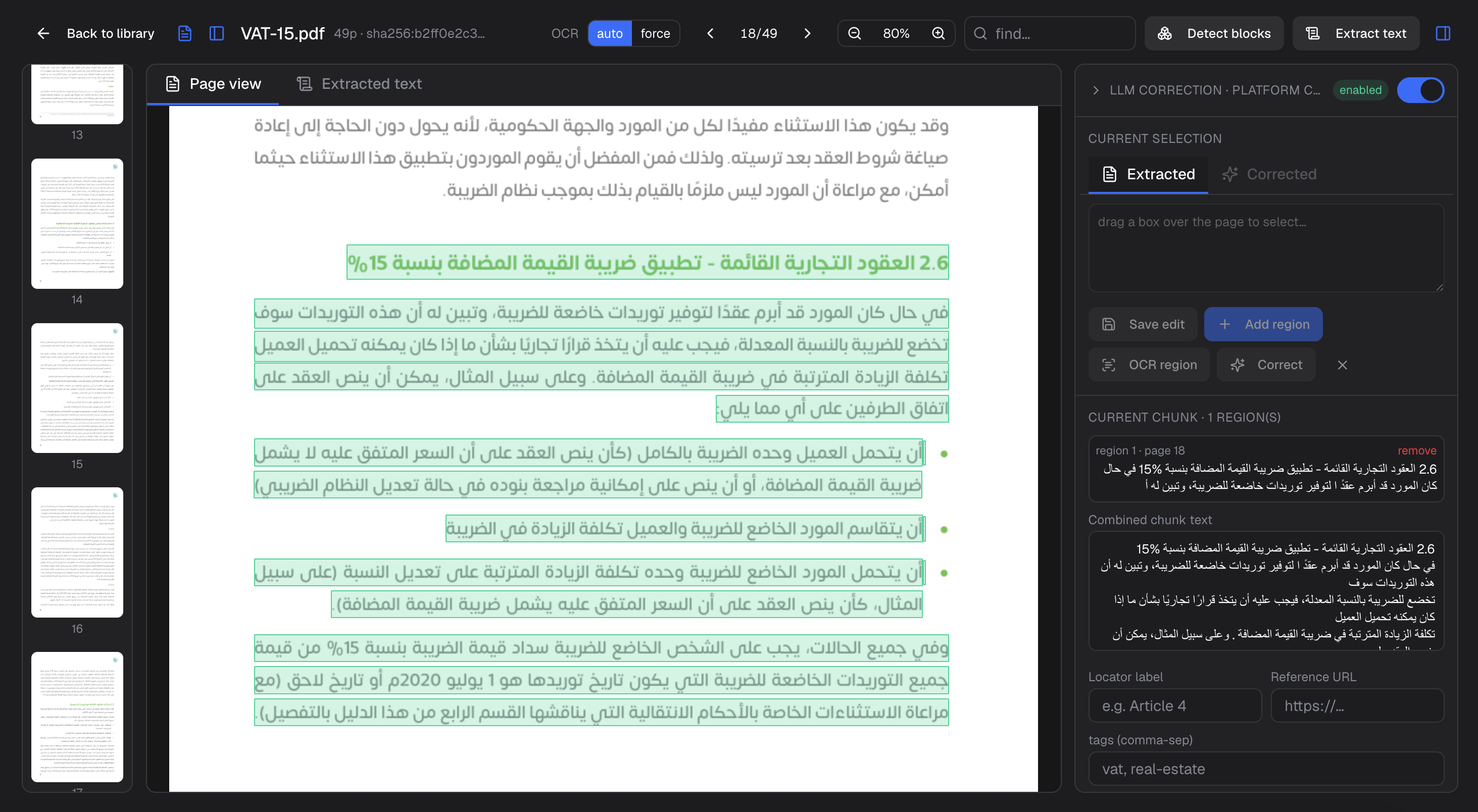Switch to the Extracted text tab

point(359,84)
